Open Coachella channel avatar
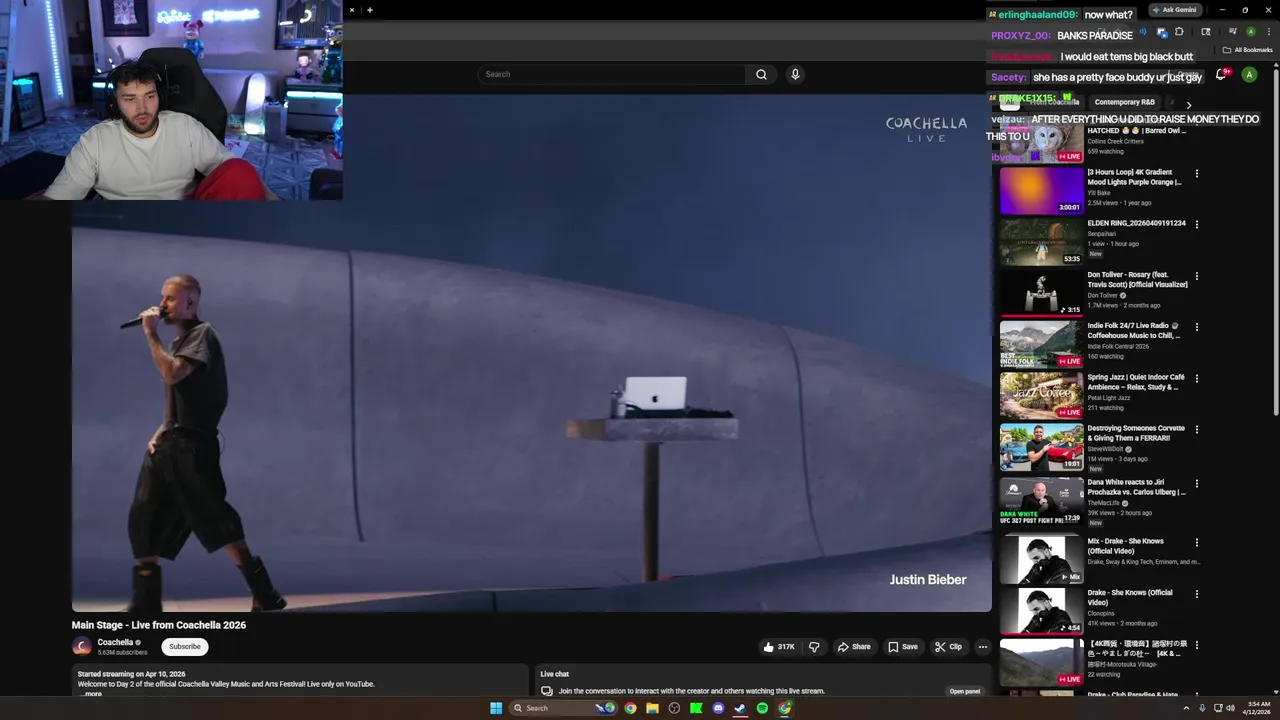1280x720 pixels. click(x=82, y=647)
